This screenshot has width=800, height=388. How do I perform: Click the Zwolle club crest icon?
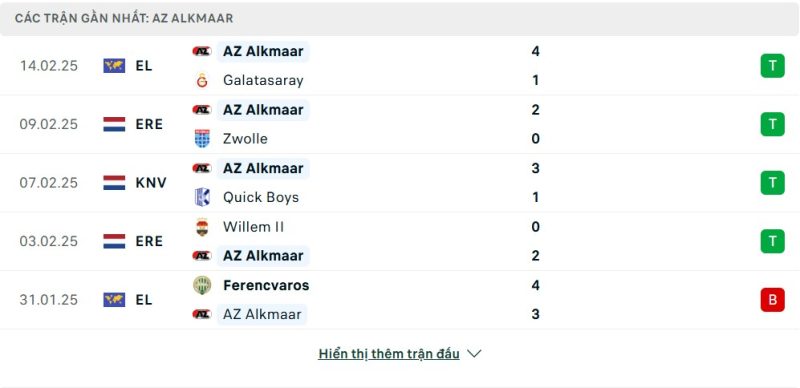(x=202, y=139)
